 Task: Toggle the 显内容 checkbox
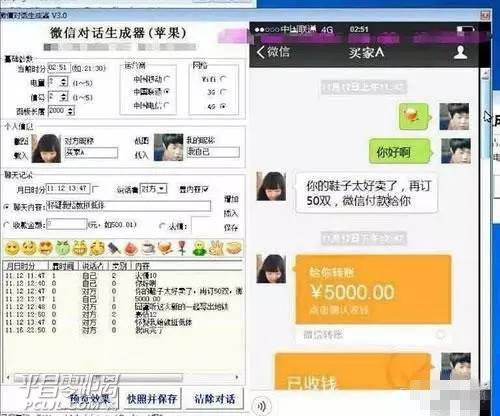[205, 189]
